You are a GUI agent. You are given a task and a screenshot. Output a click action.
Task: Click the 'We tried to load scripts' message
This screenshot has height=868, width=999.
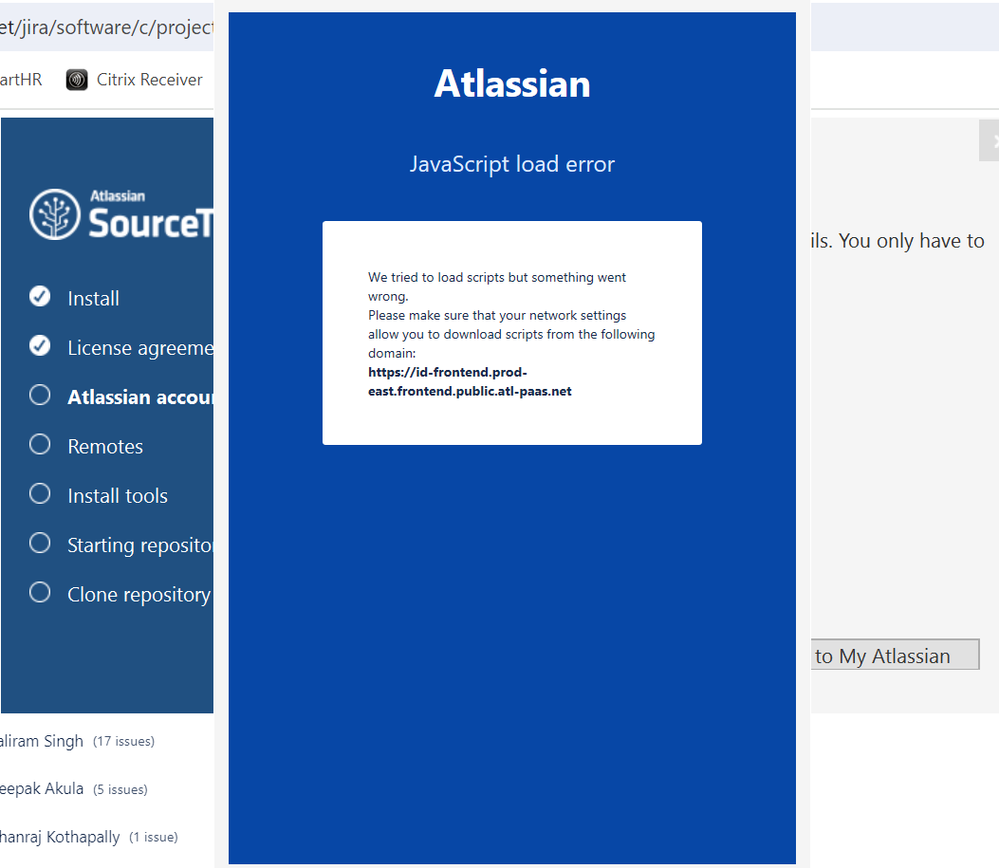click(x=497, y=287)
